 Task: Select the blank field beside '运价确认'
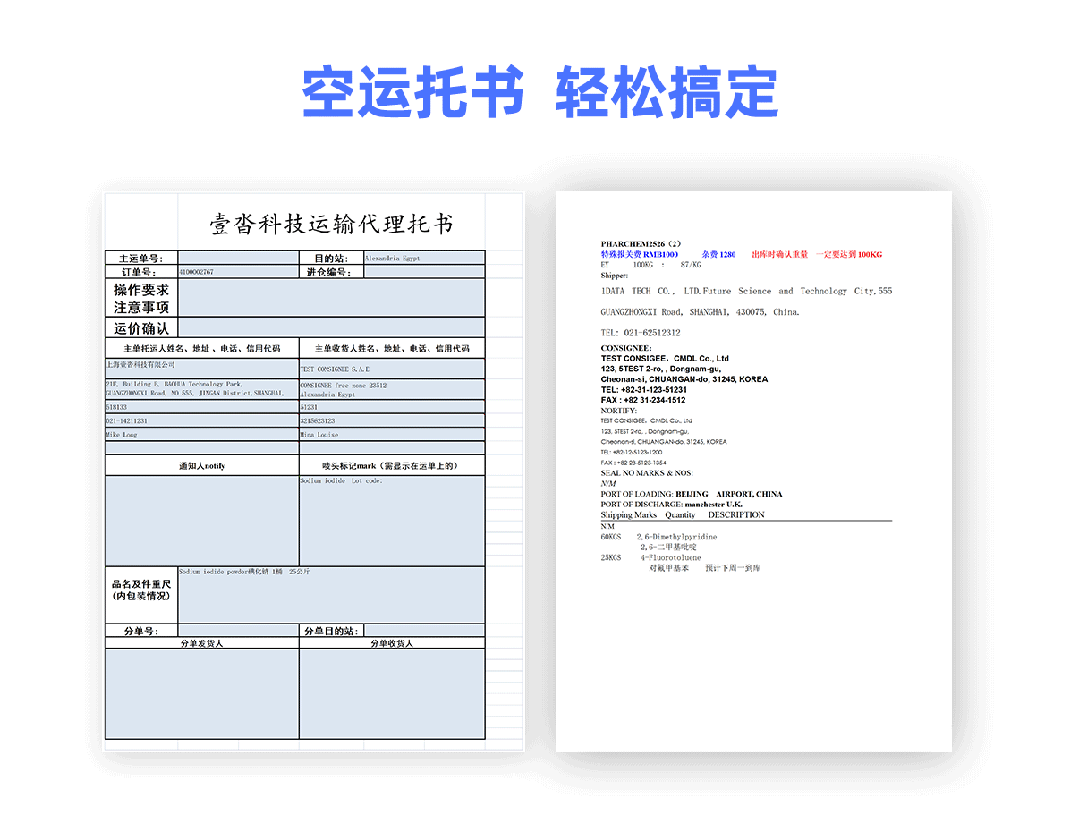click(x=332, y=328)
